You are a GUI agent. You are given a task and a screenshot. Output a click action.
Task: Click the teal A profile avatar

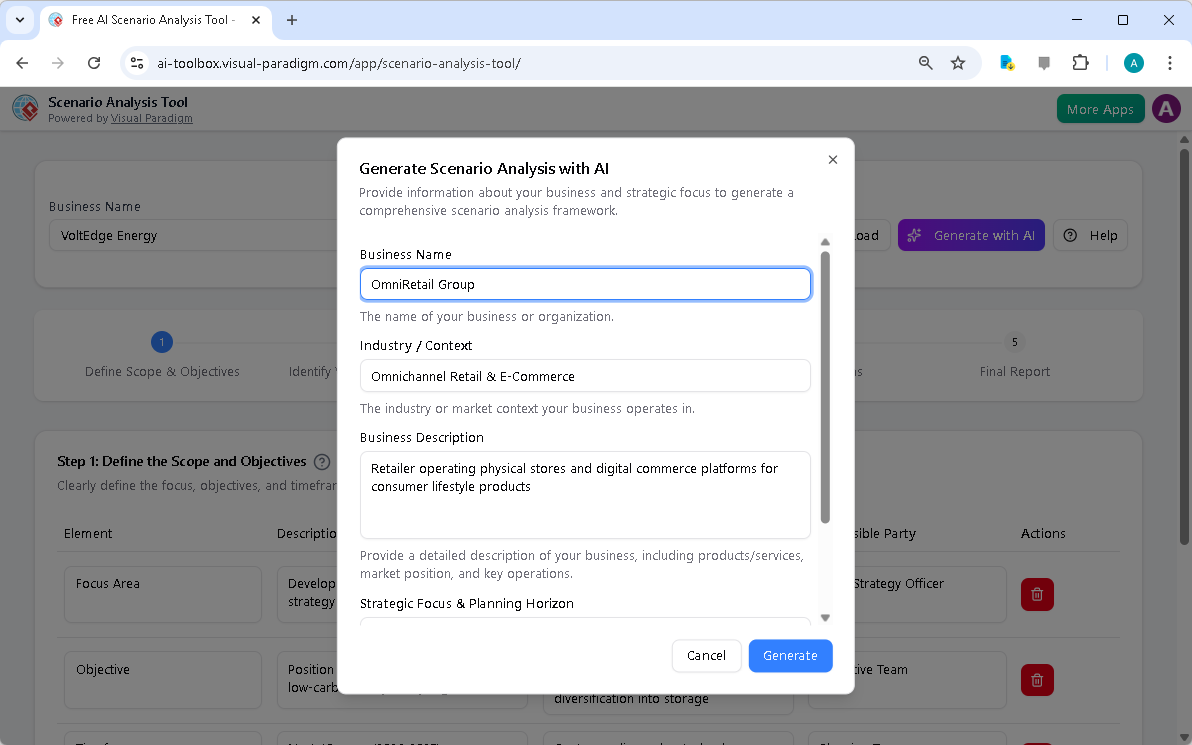[1133, 62]
